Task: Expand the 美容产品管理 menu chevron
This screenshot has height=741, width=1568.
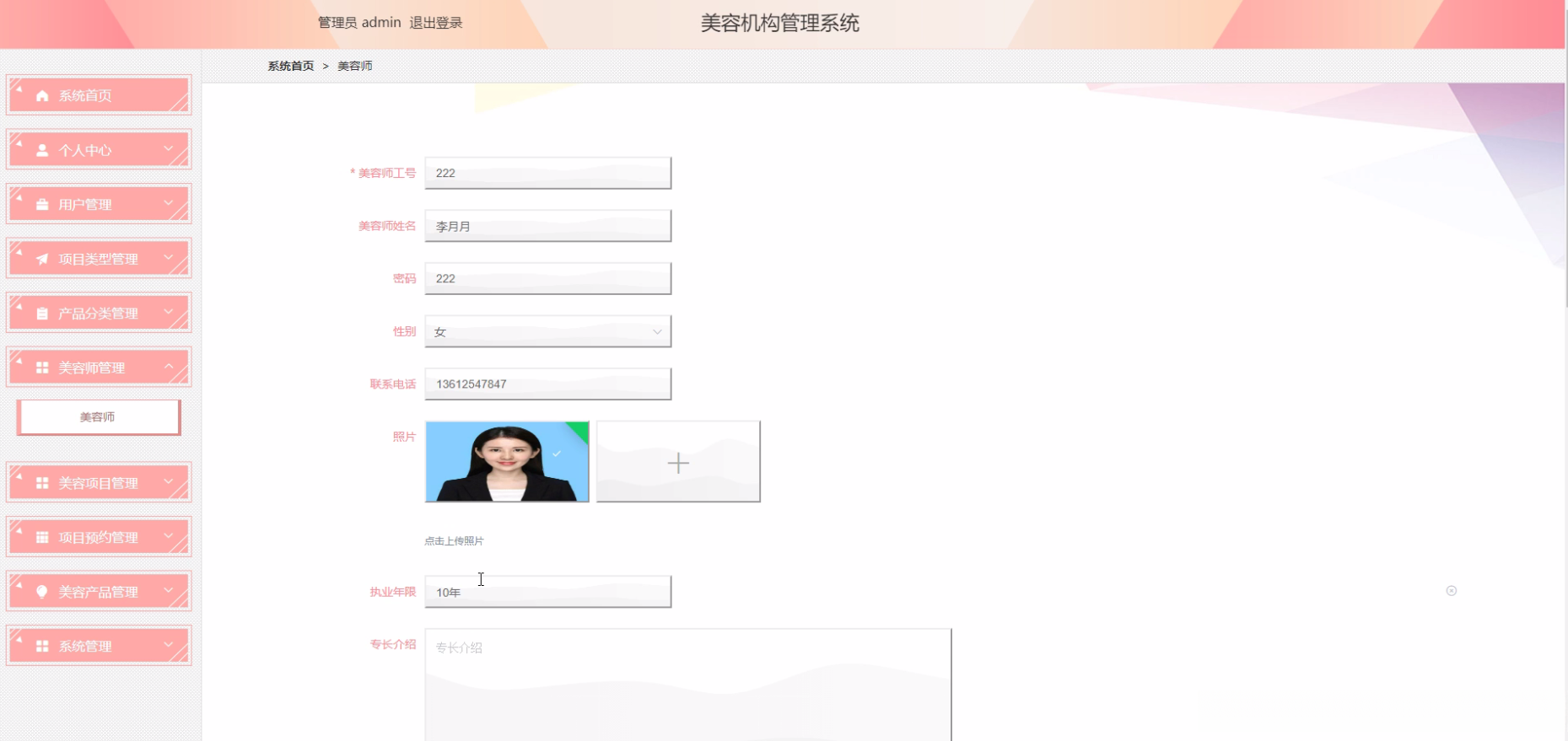Action: pos(169,591)
